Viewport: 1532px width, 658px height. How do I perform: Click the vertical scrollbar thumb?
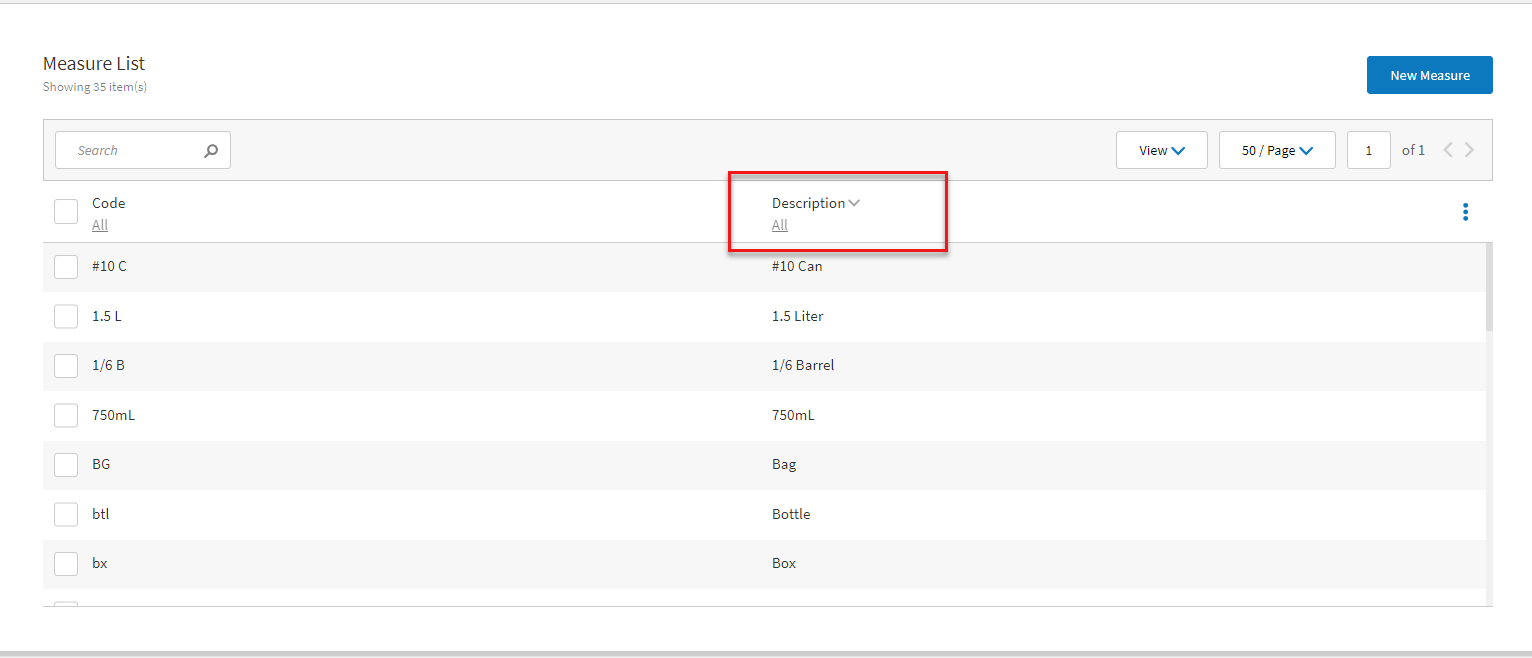pos(1489,287)
